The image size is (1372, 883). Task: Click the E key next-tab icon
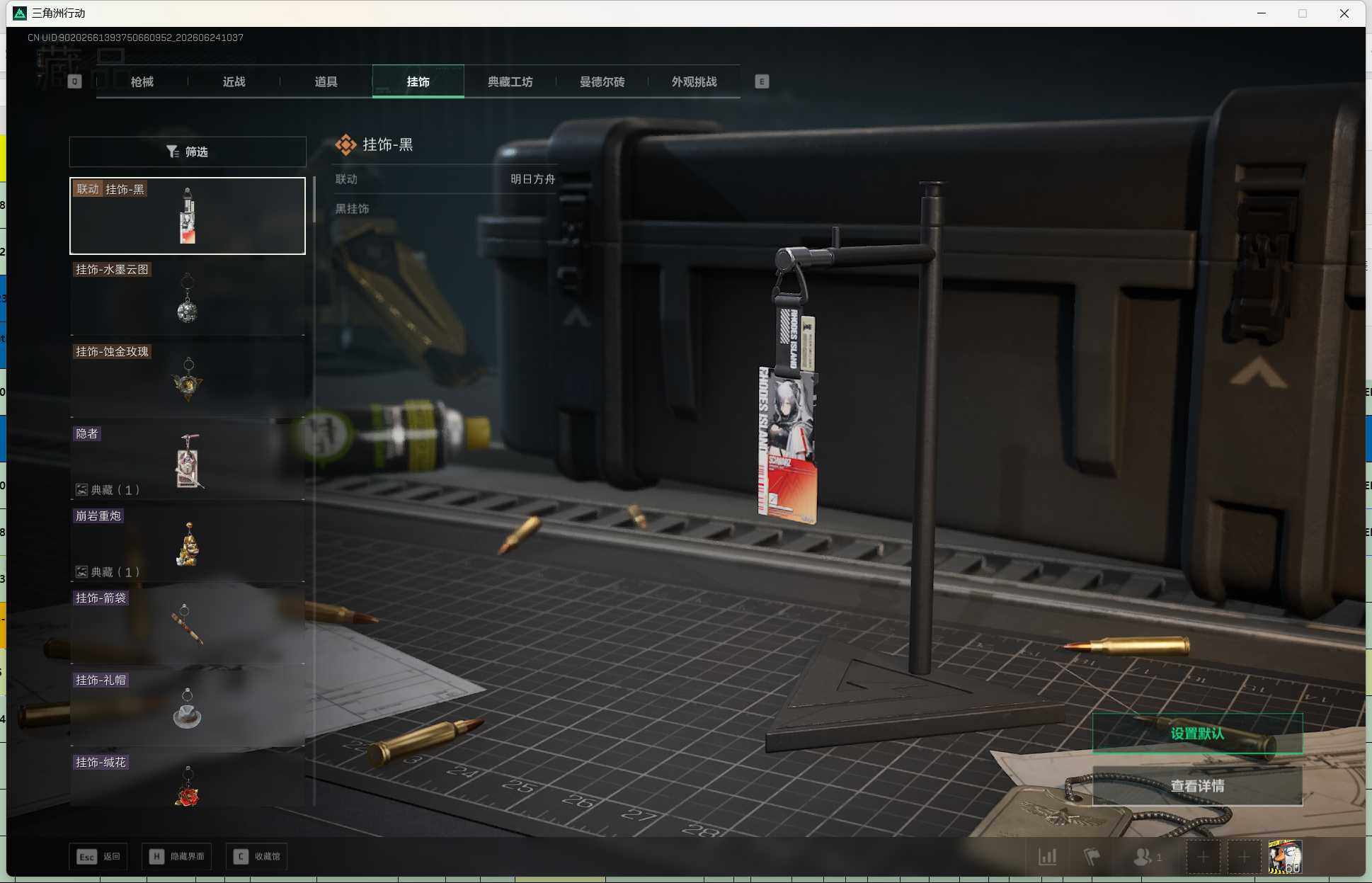pyautogui.click(x=762, y=81)
